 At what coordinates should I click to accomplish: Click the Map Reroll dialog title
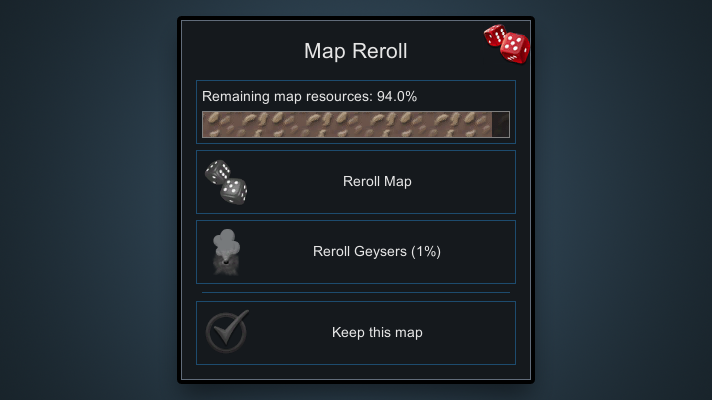click(x=356, y=51)
